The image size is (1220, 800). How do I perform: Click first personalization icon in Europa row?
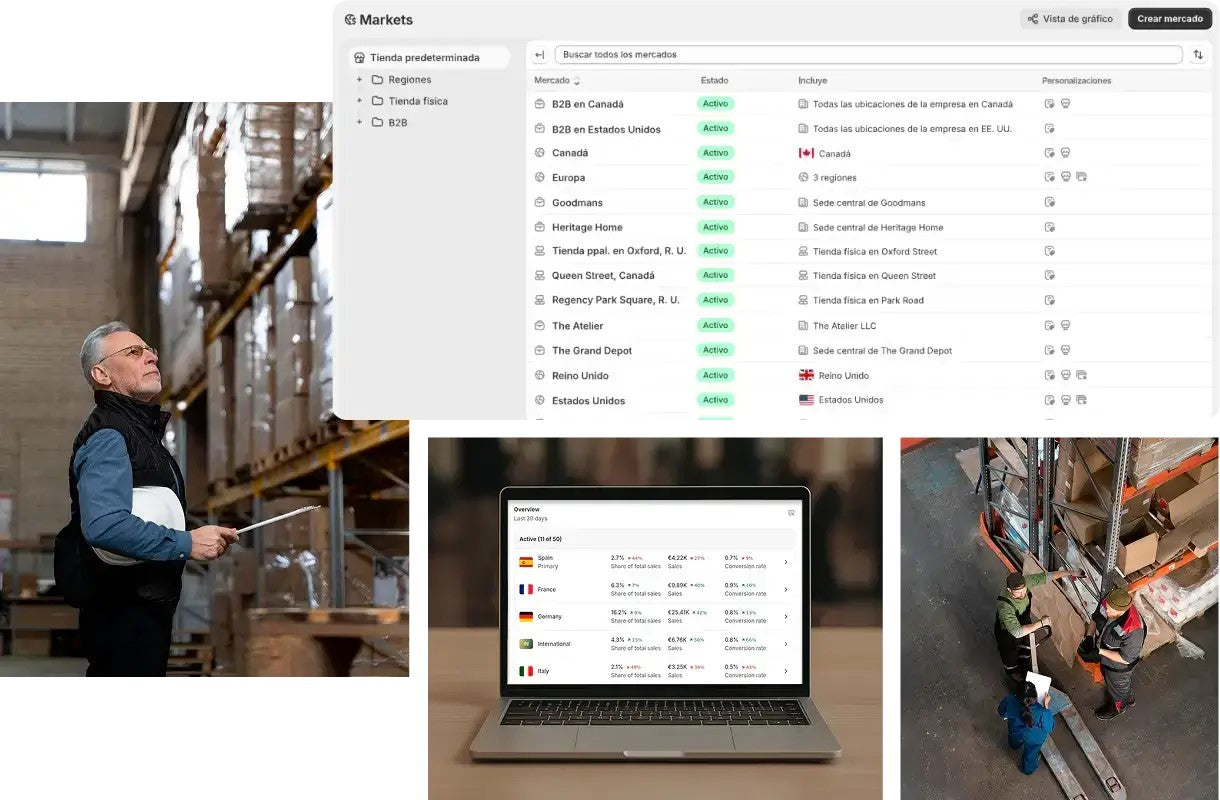(1049, 177)
